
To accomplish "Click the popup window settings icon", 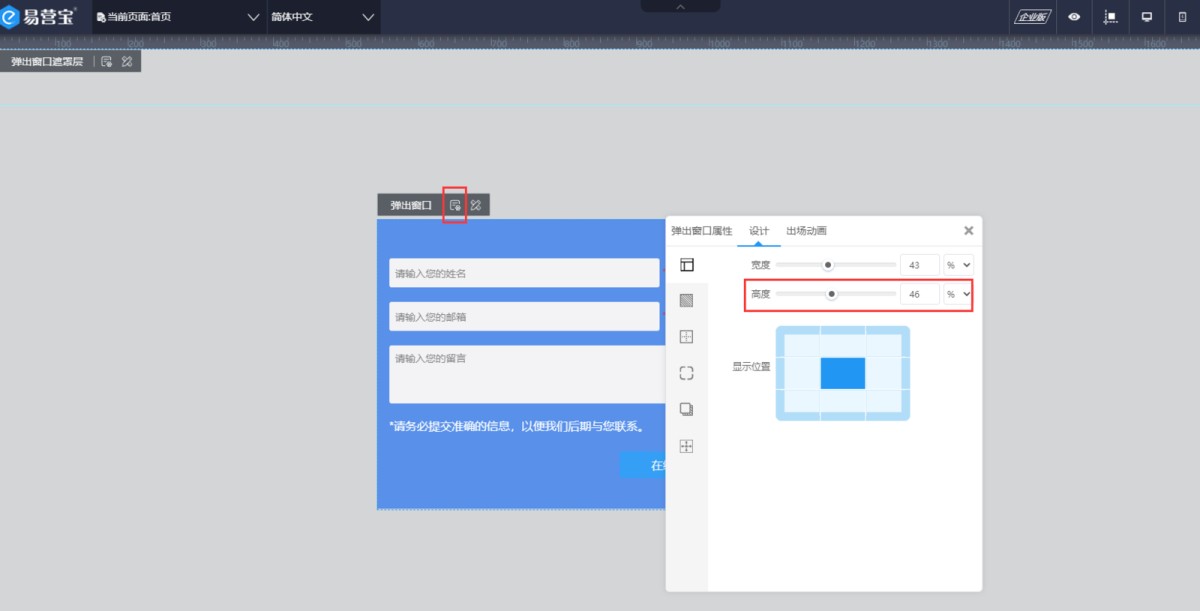I will tap(455, 205).
